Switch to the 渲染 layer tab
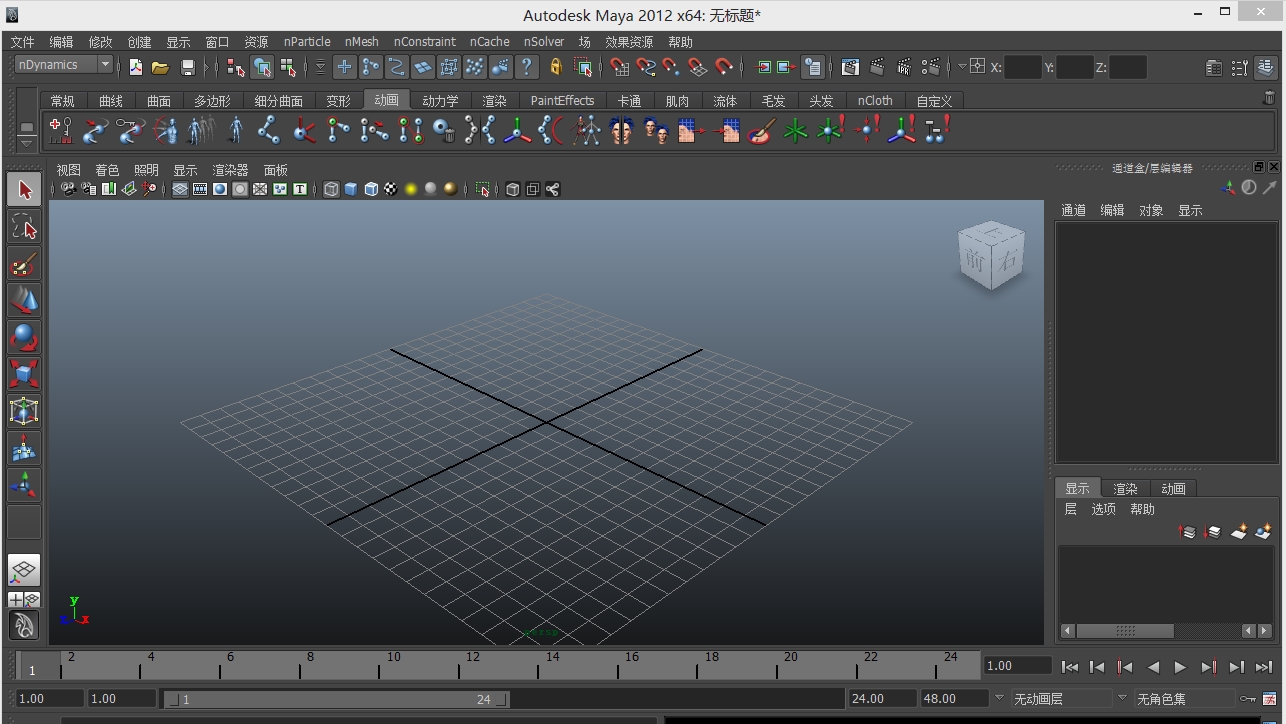 [x=1125, y=489]
